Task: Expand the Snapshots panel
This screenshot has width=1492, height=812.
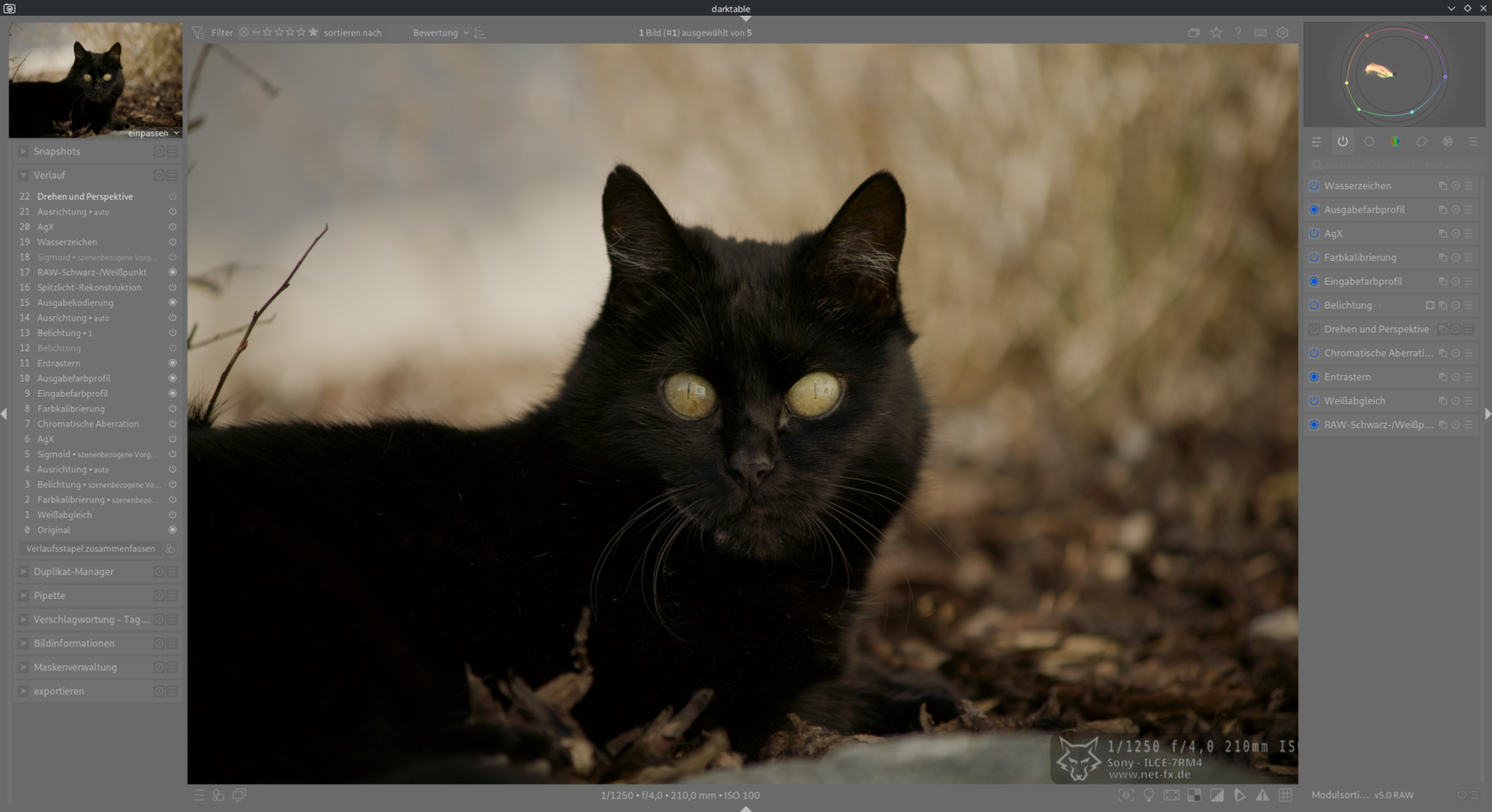Action: tap(57, 151)
